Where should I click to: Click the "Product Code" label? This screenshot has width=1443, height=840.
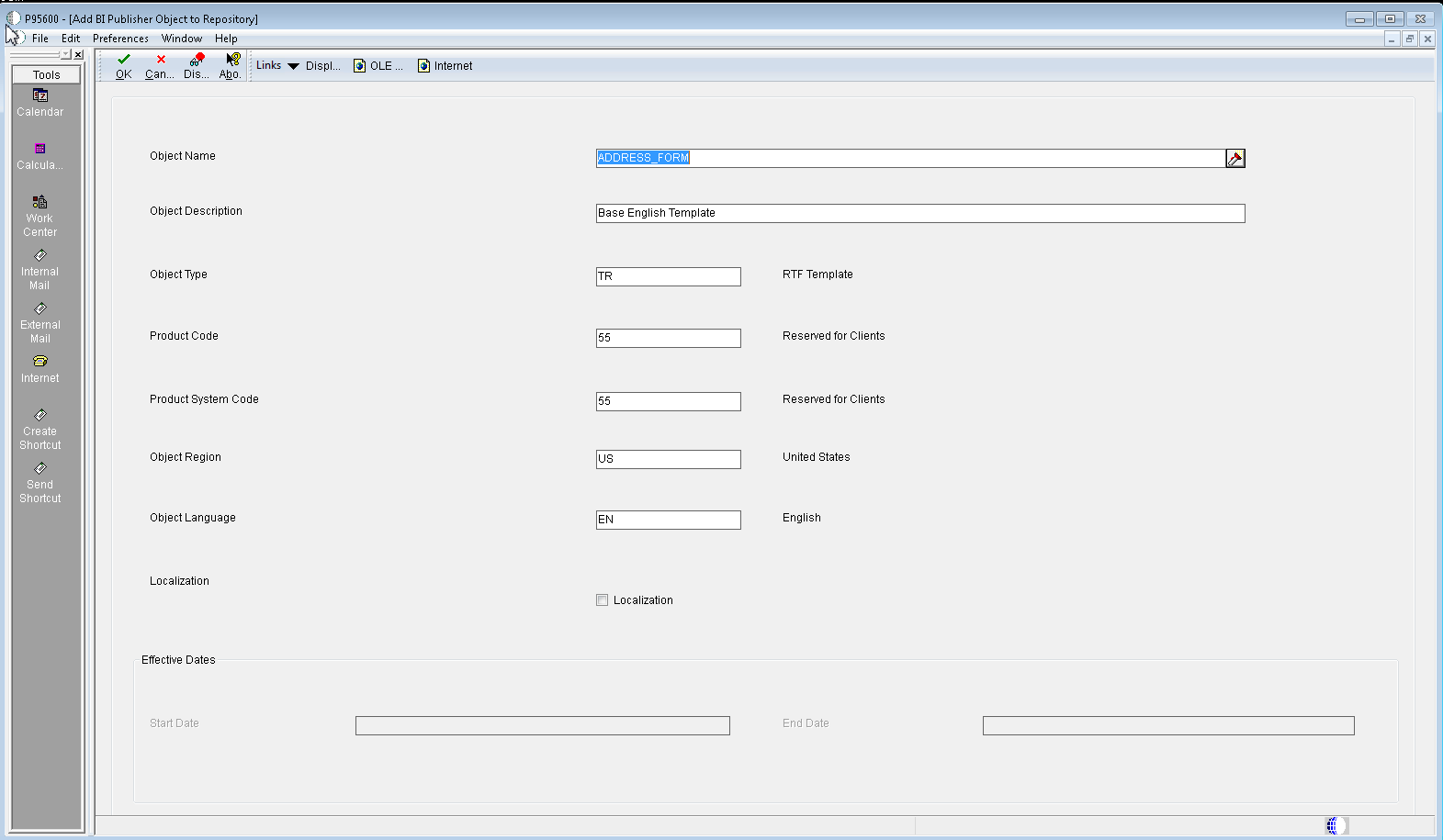point(184,336)
